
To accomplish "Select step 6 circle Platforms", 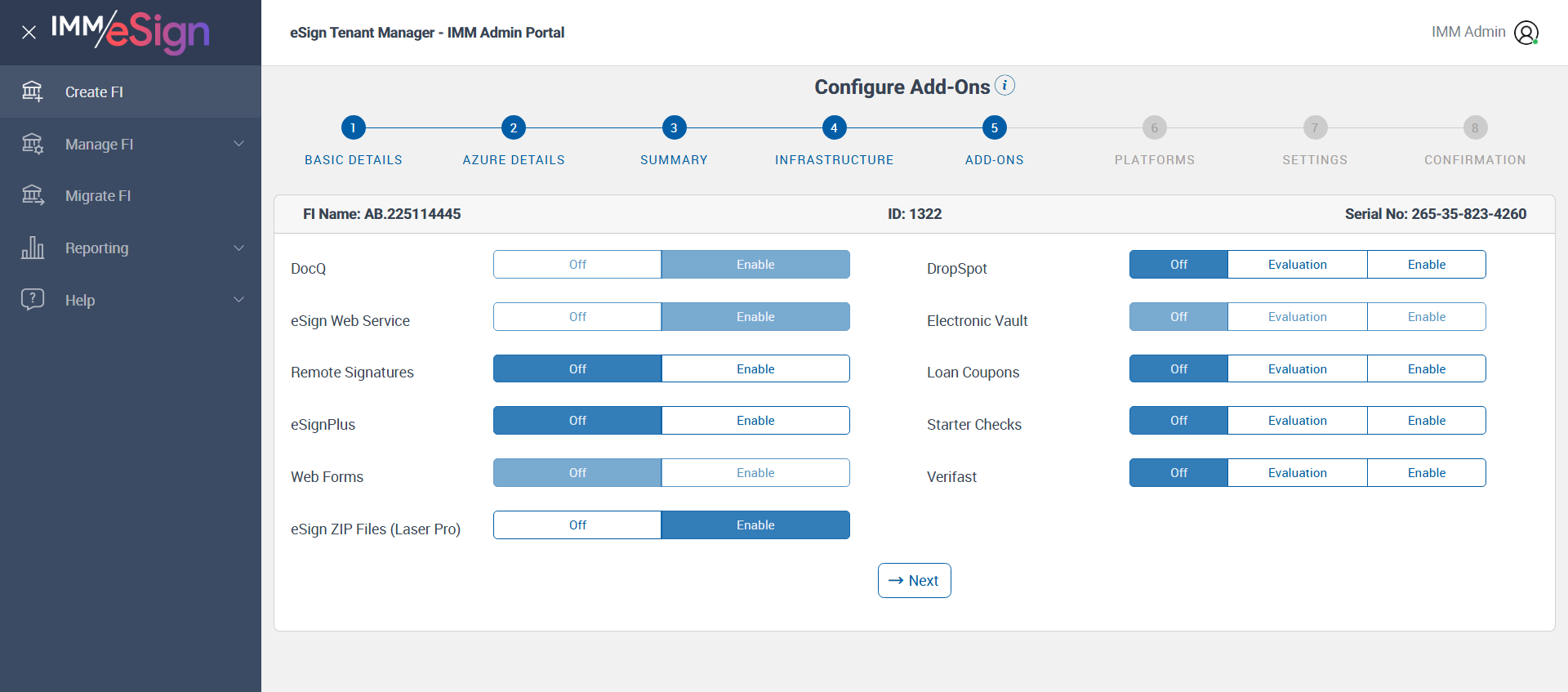I will point(1155,127).
